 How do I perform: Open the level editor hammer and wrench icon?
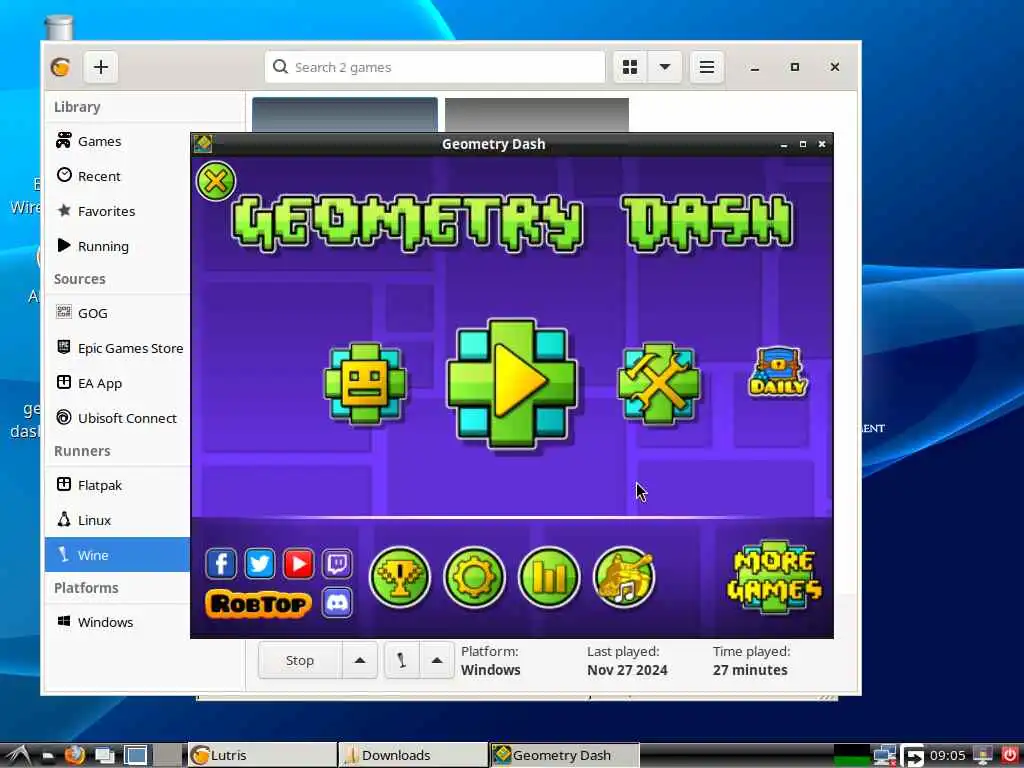pyautogui.click(x=658, y=383)
